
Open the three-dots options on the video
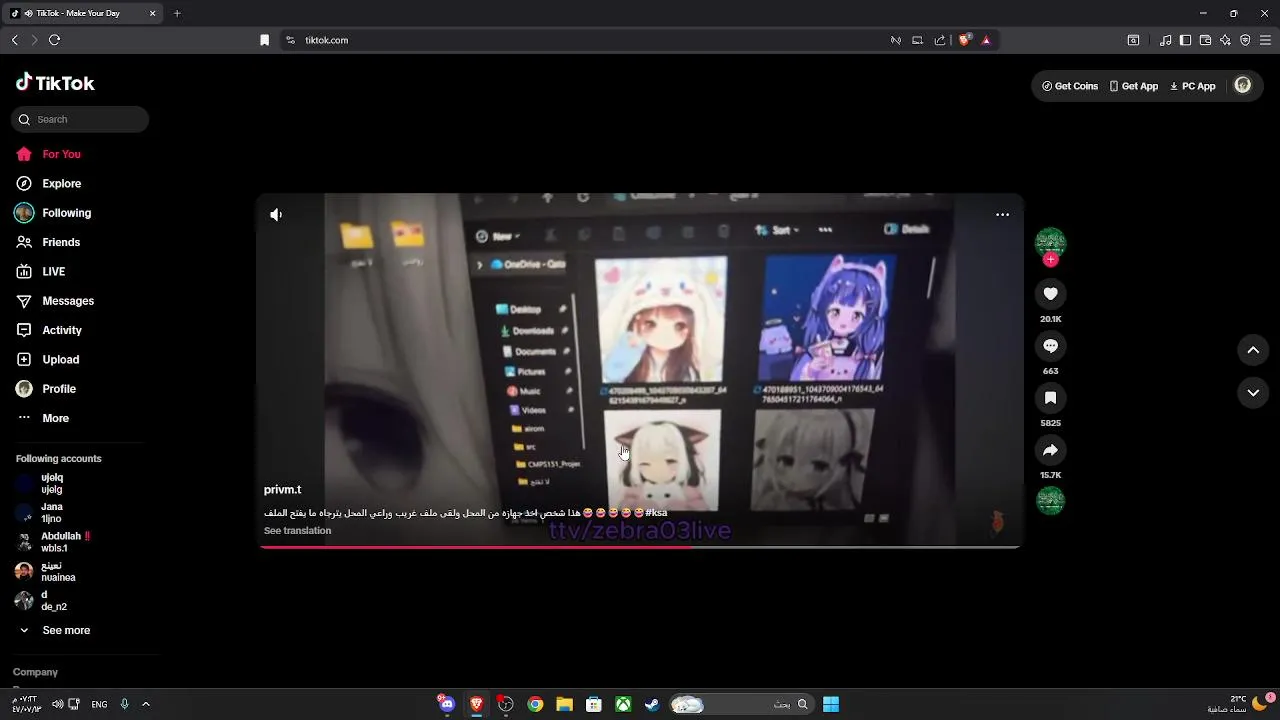pyautogui.click(x=1002, y=215)
